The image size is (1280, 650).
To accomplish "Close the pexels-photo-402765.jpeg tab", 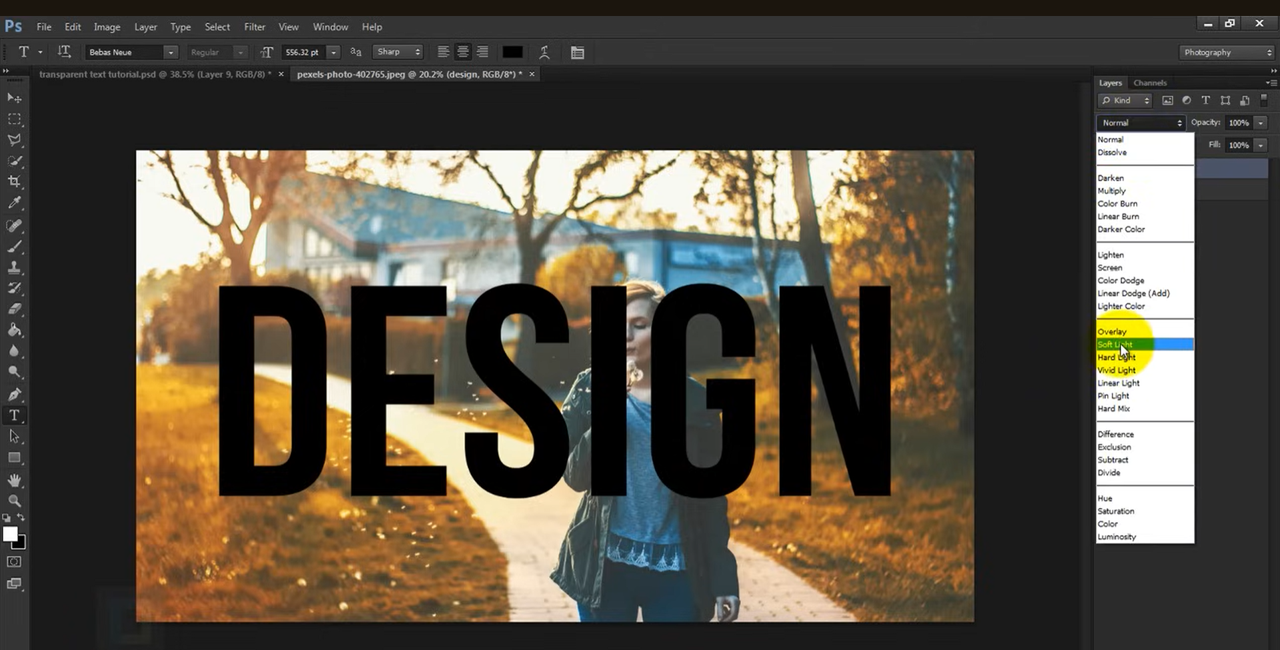I will tap(532, 74).
